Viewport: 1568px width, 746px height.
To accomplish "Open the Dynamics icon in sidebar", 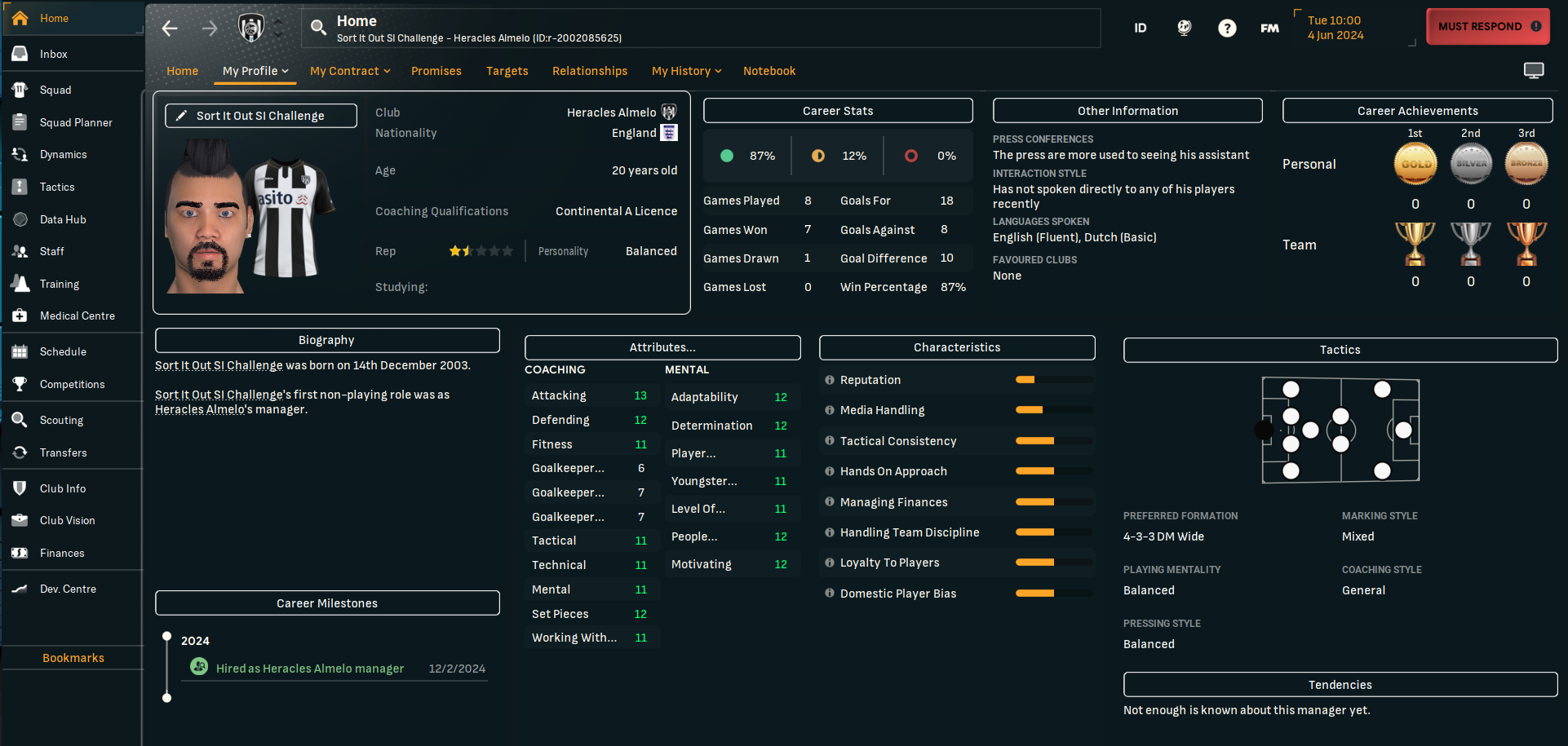I will 20,154.
